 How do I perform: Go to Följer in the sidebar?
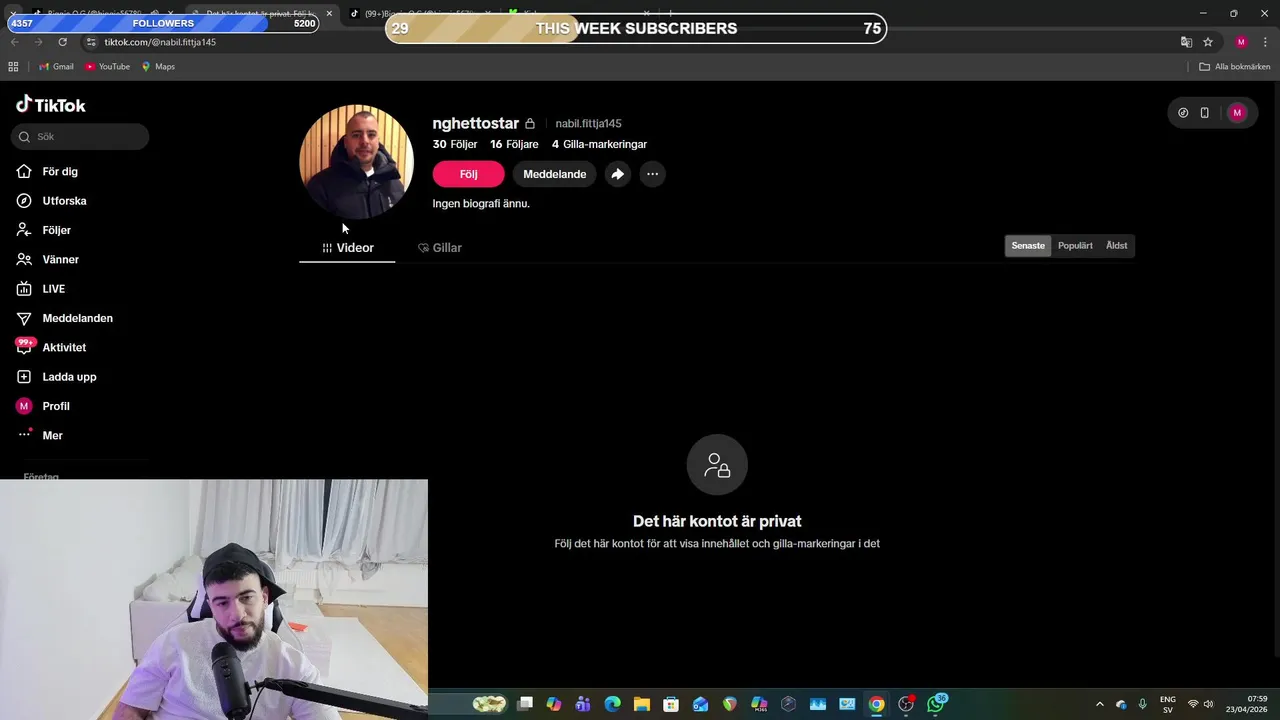[44, 230]
